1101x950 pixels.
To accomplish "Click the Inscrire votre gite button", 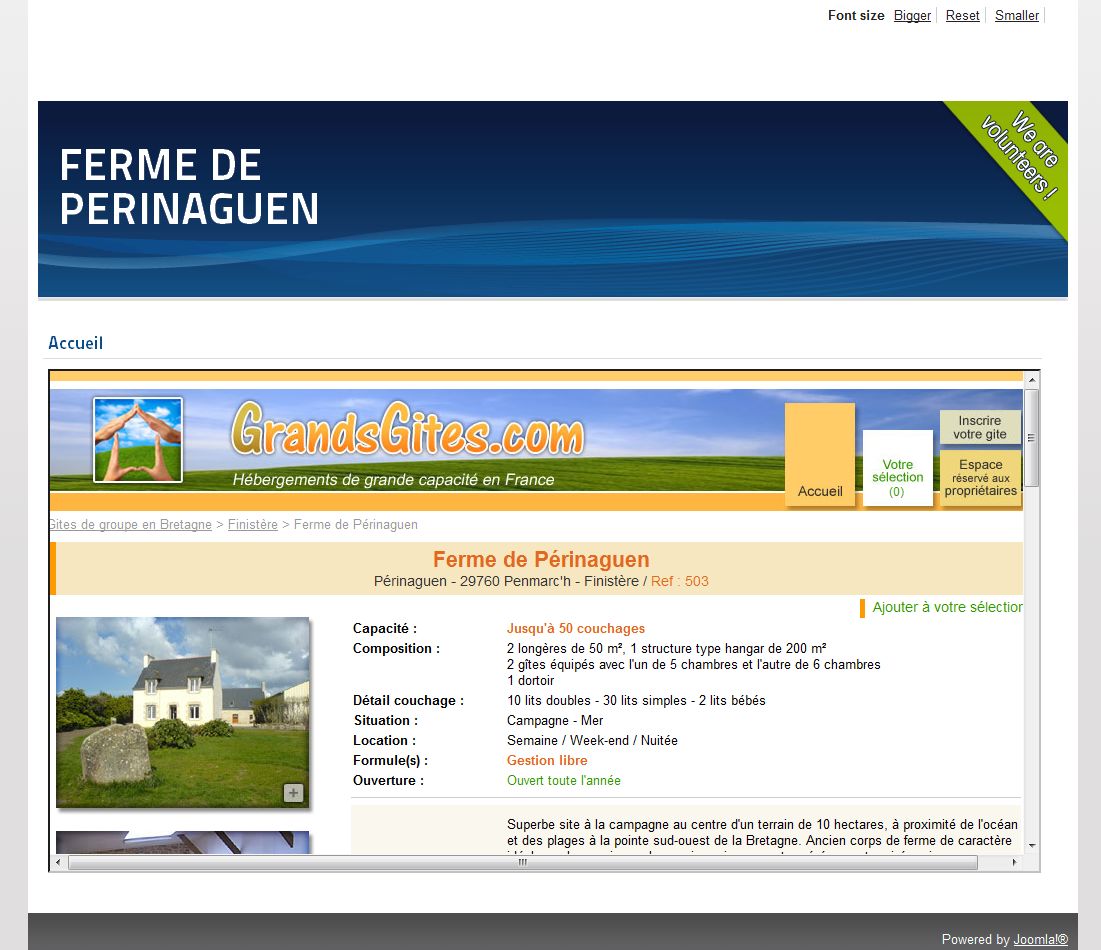I will pos(980,427).
